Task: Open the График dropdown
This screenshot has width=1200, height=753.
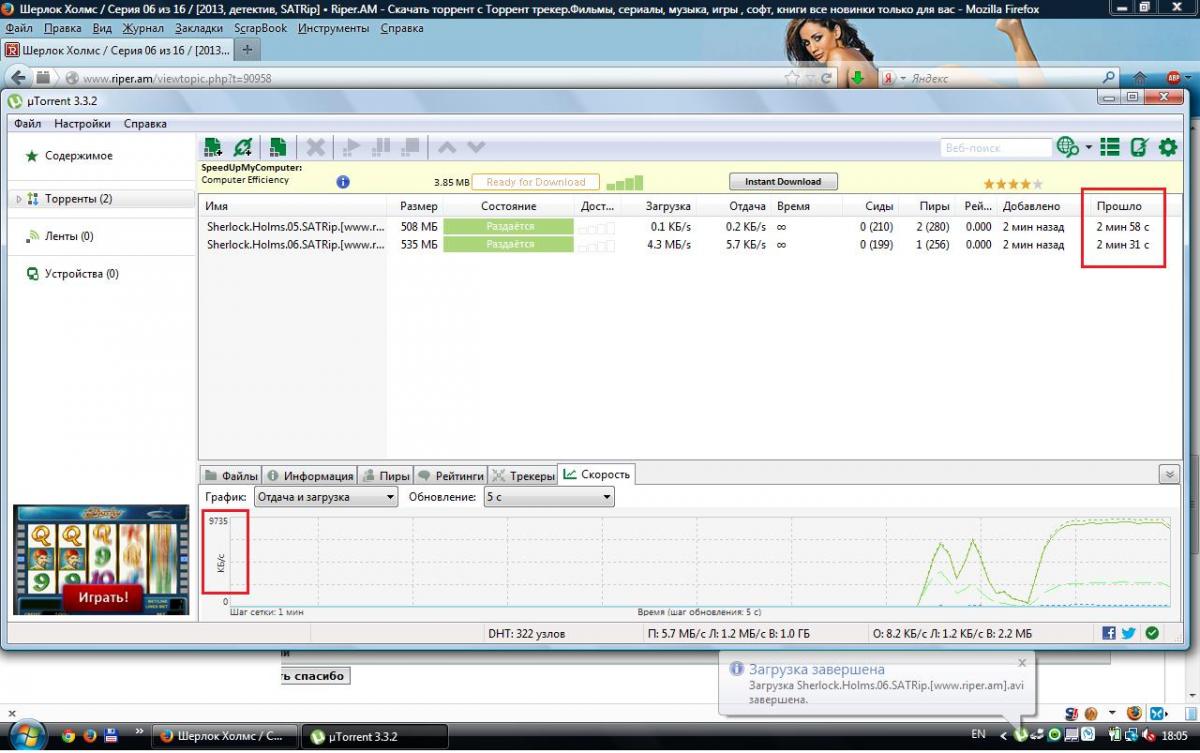Action: 325,496
